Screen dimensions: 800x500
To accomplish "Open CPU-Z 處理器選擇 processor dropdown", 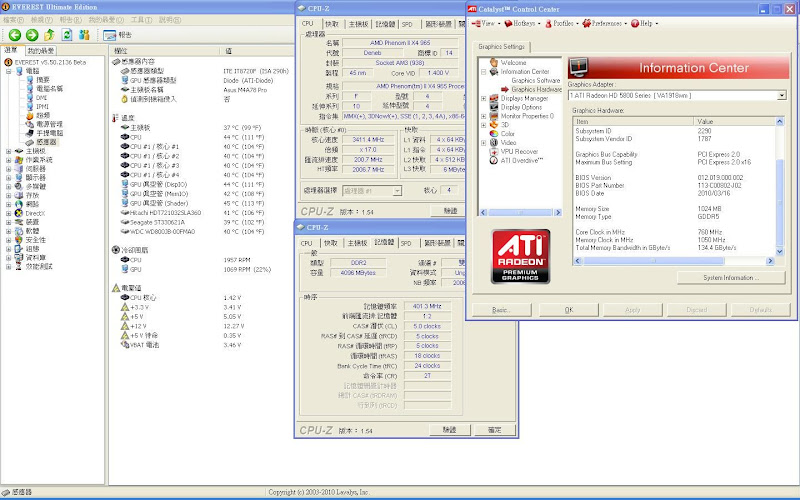I will click(397, 191).
